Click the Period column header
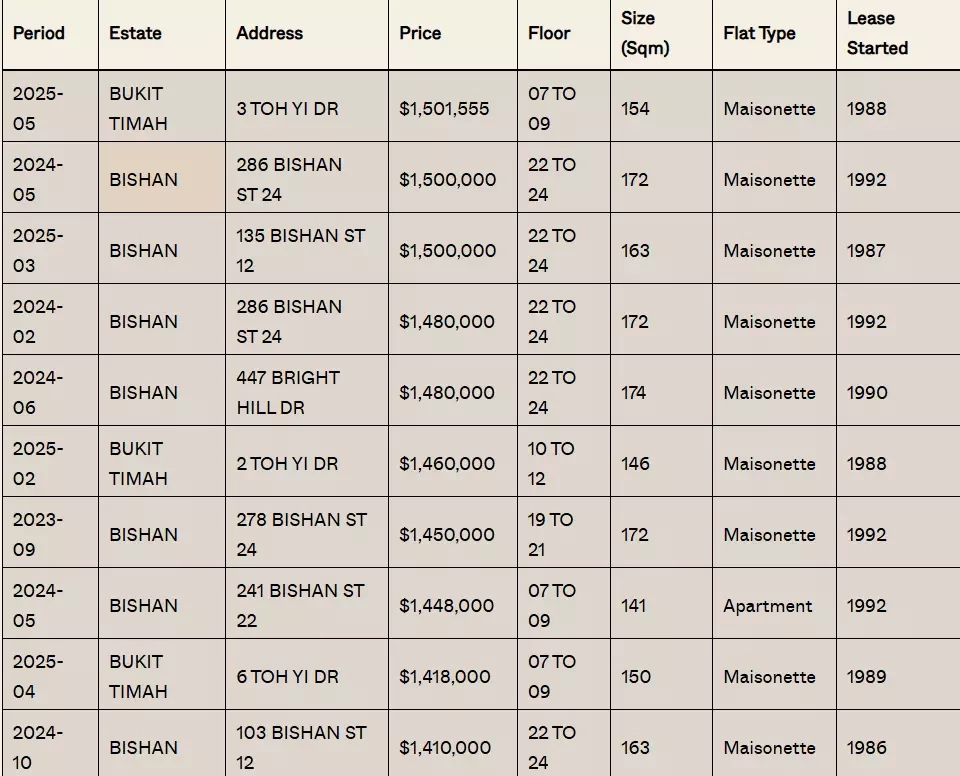Viewport: 960px width, 776px height. [50, 34]
